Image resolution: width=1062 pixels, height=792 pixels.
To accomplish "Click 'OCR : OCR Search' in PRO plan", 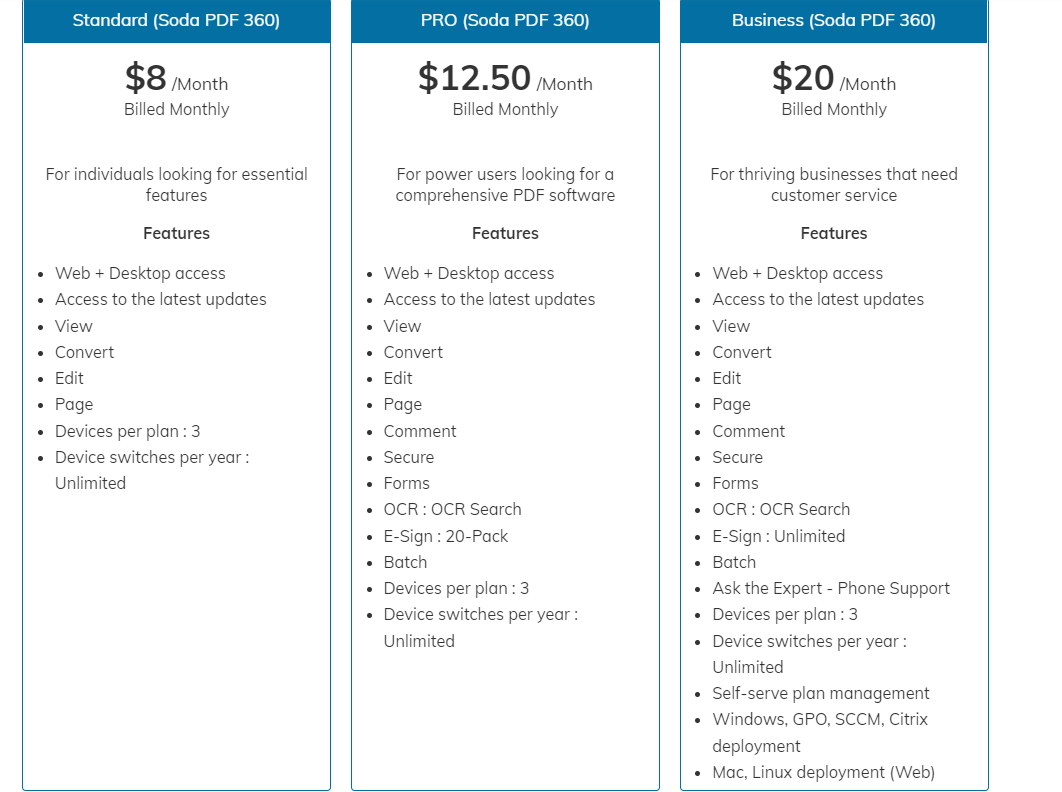I will click(452, 509).
